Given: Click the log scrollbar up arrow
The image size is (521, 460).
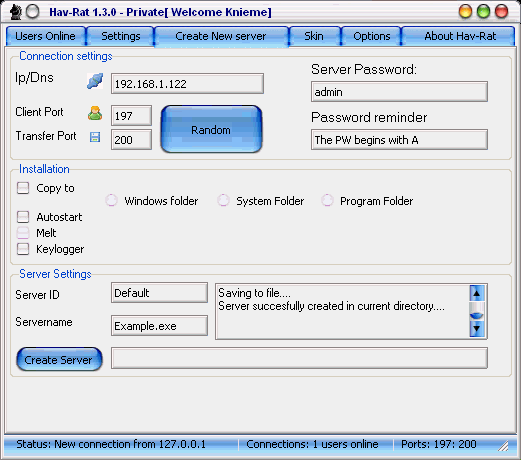Looking at the screenshot, I should click(x=477, y=293).
